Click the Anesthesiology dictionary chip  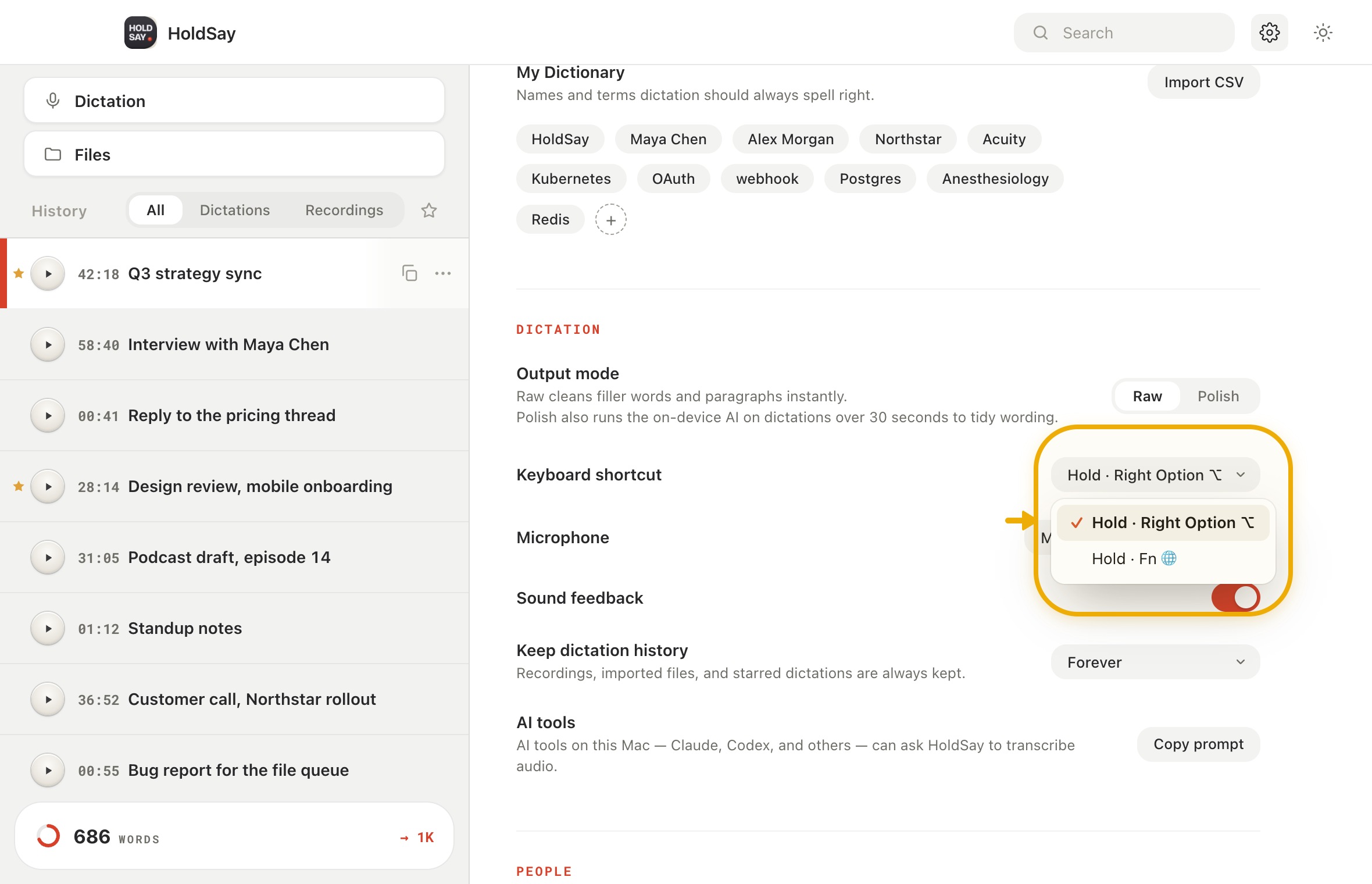pyautogui.click(x=995, y=179)
